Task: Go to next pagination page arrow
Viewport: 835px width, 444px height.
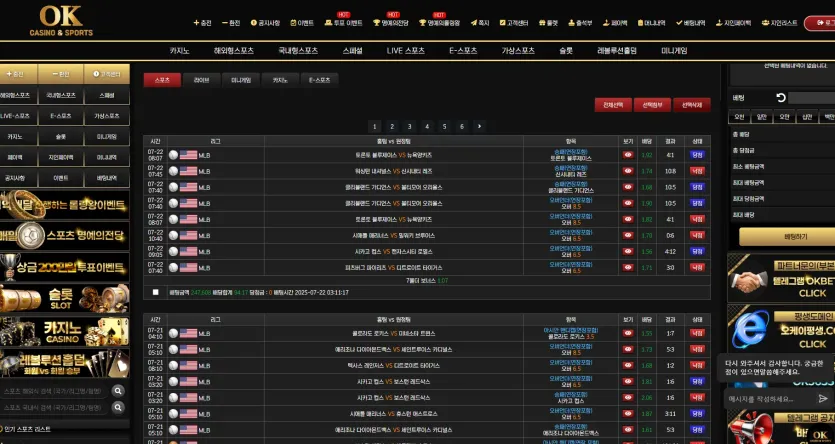Action: click(479, 126)
